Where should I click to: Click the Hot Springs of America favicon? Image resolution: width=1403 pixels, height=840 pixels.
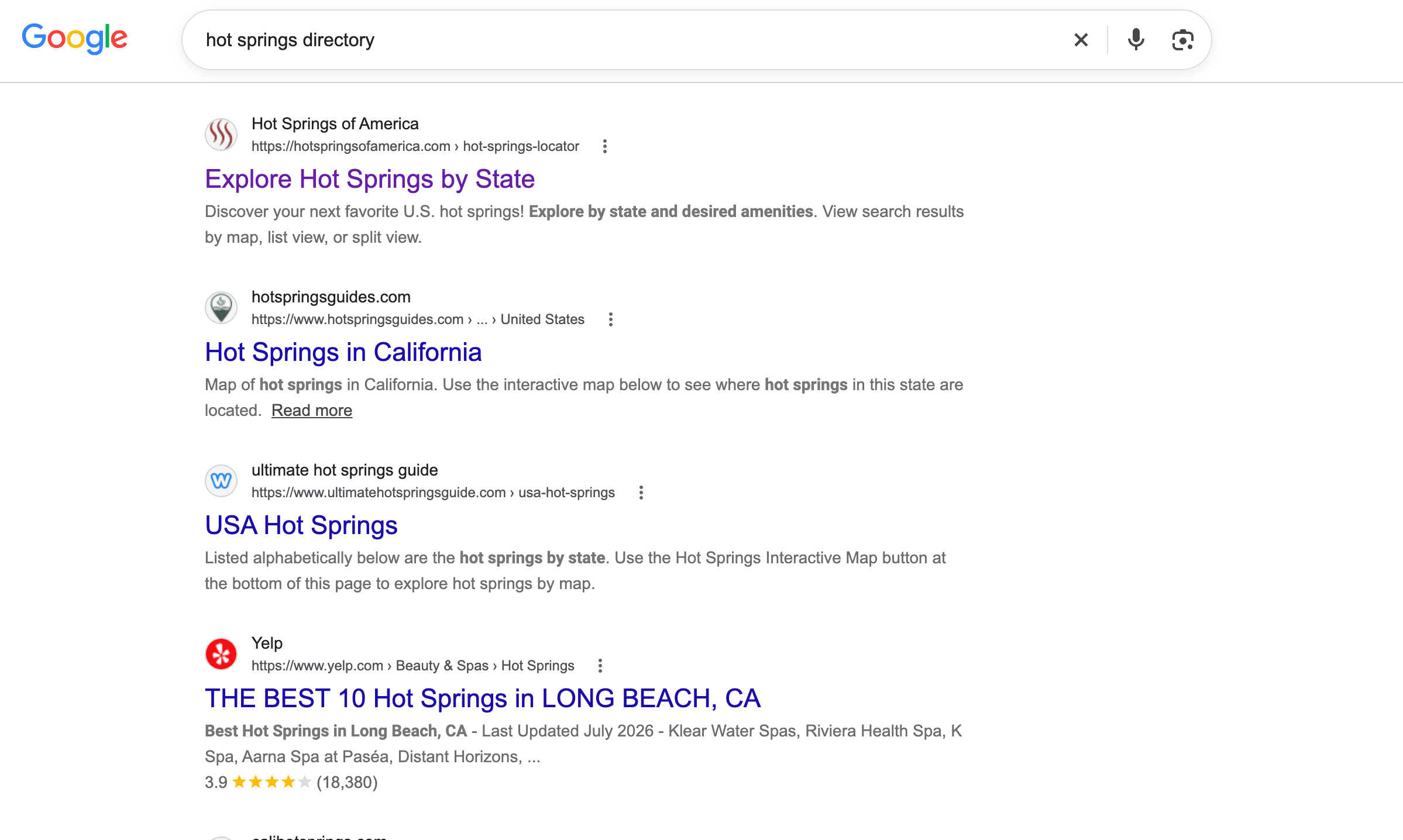pos(221,135)
